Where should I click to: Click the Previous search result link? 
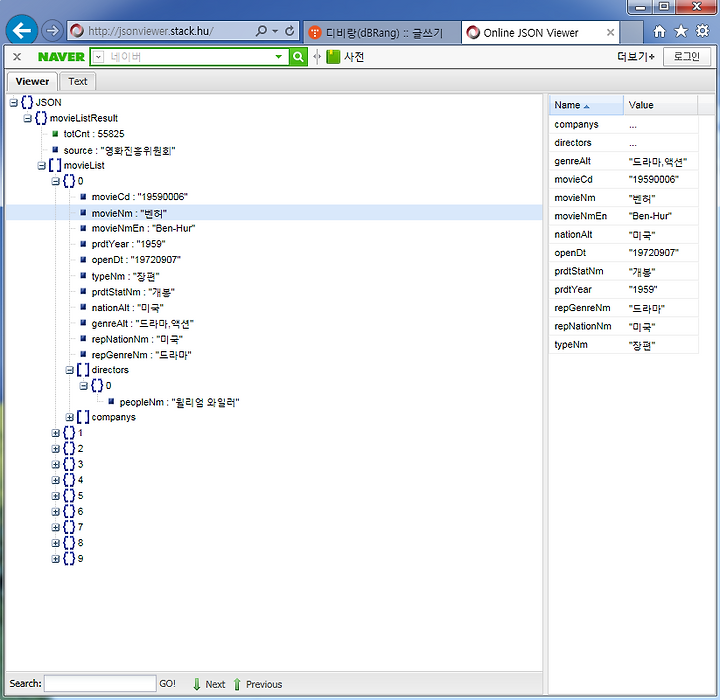pyautogui.click(x=264, y=684)
